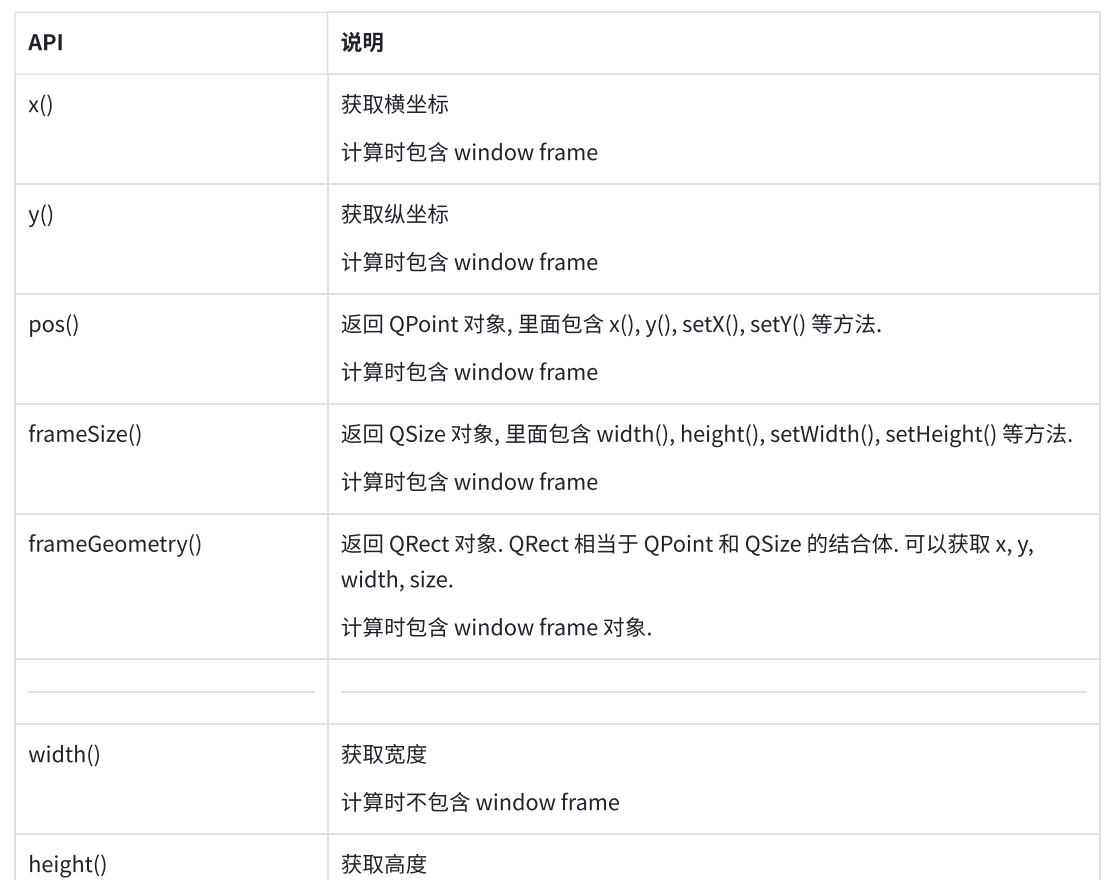Click 计算时包含 window frame 对象 text

pyautogui.click(x=496, y=627)
